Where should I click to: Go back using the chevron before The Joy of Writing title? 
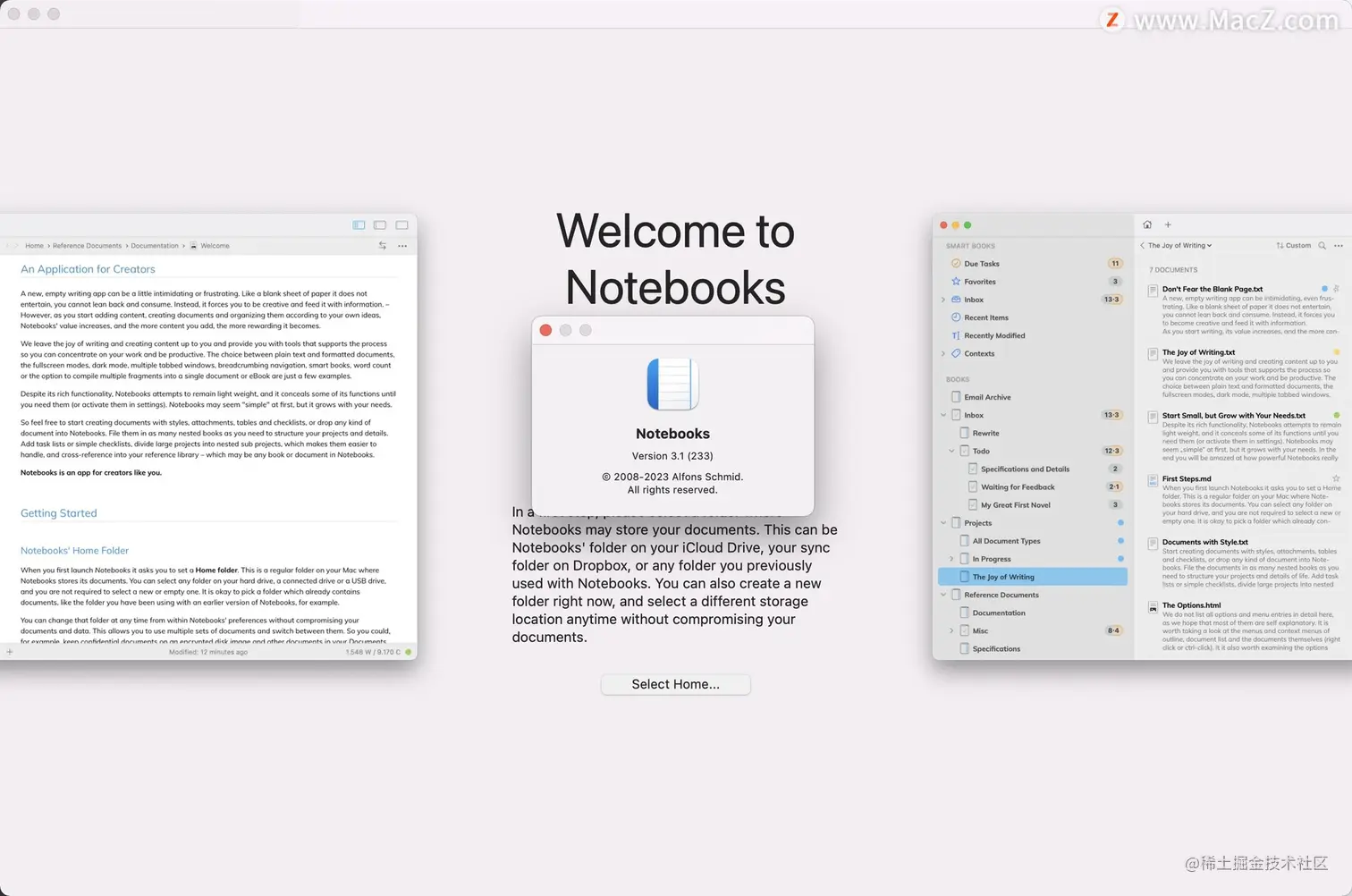[1142, 245]
